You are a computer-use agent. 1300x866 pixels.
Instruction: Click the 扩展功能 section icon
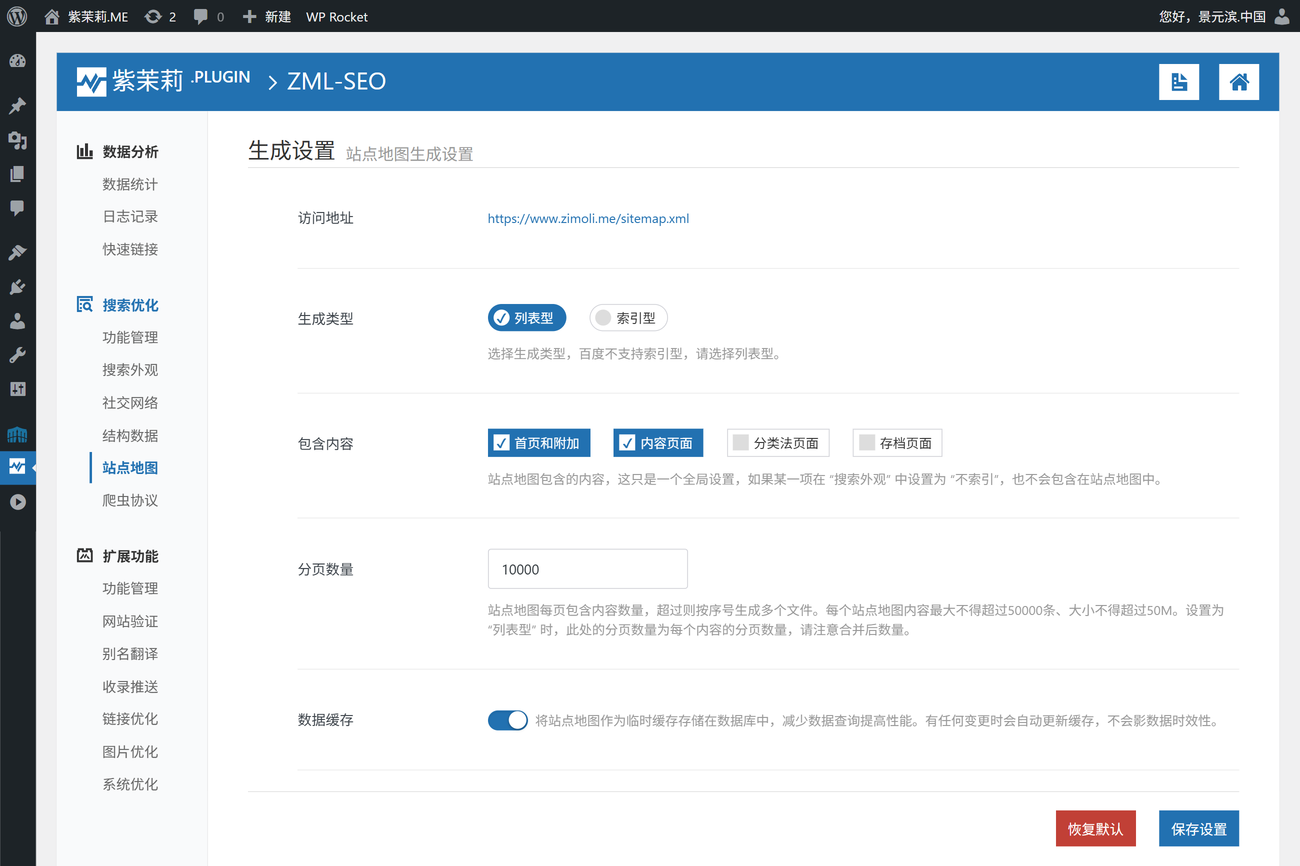[x=85, y=555]
